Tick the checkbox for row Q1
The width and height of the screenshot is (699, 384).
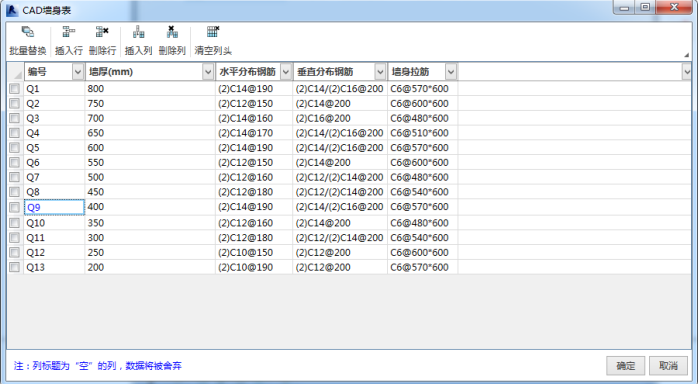tap(15, 89)
